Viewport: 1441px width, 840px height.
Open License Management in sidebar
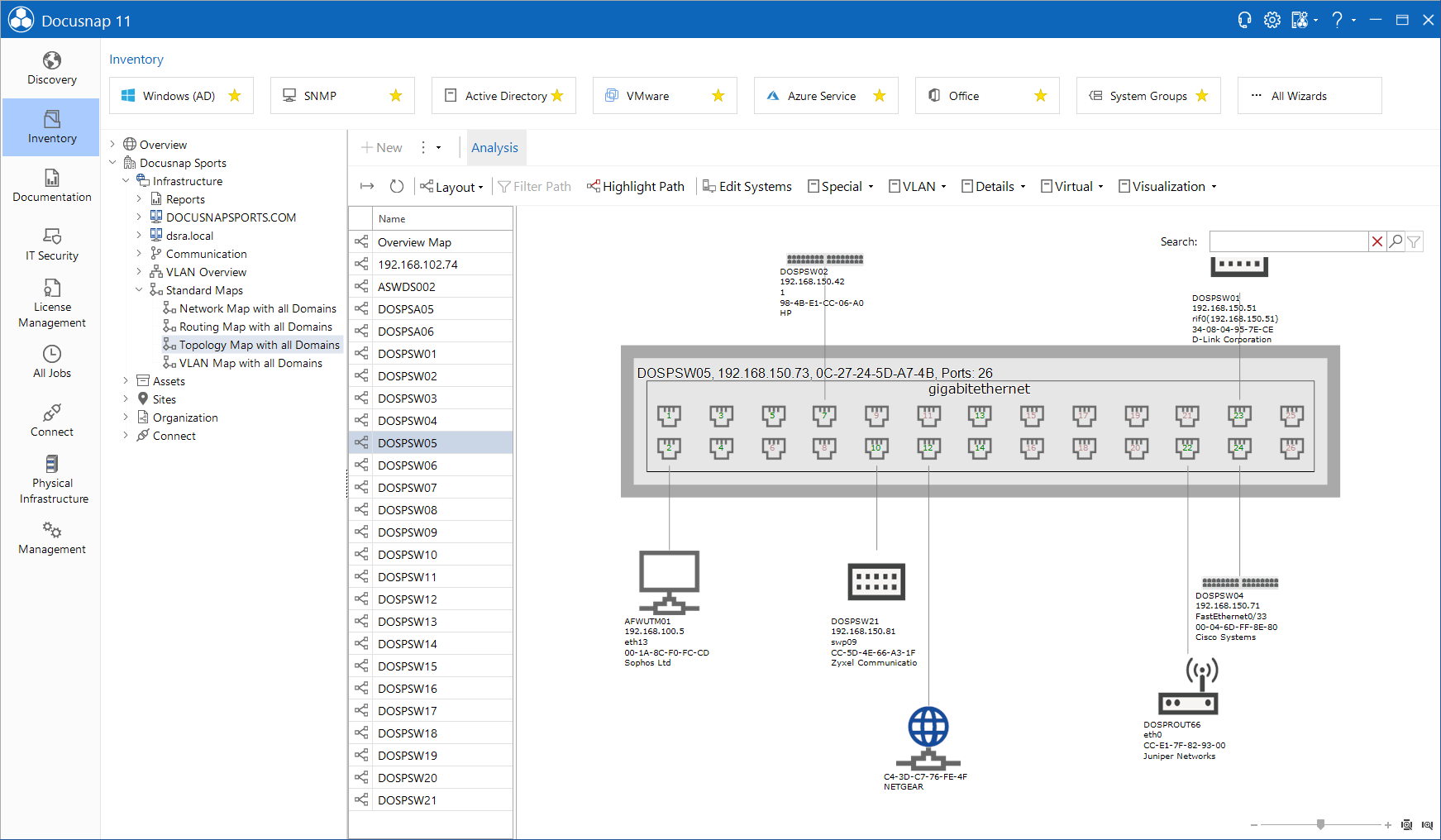pos(51,303)
